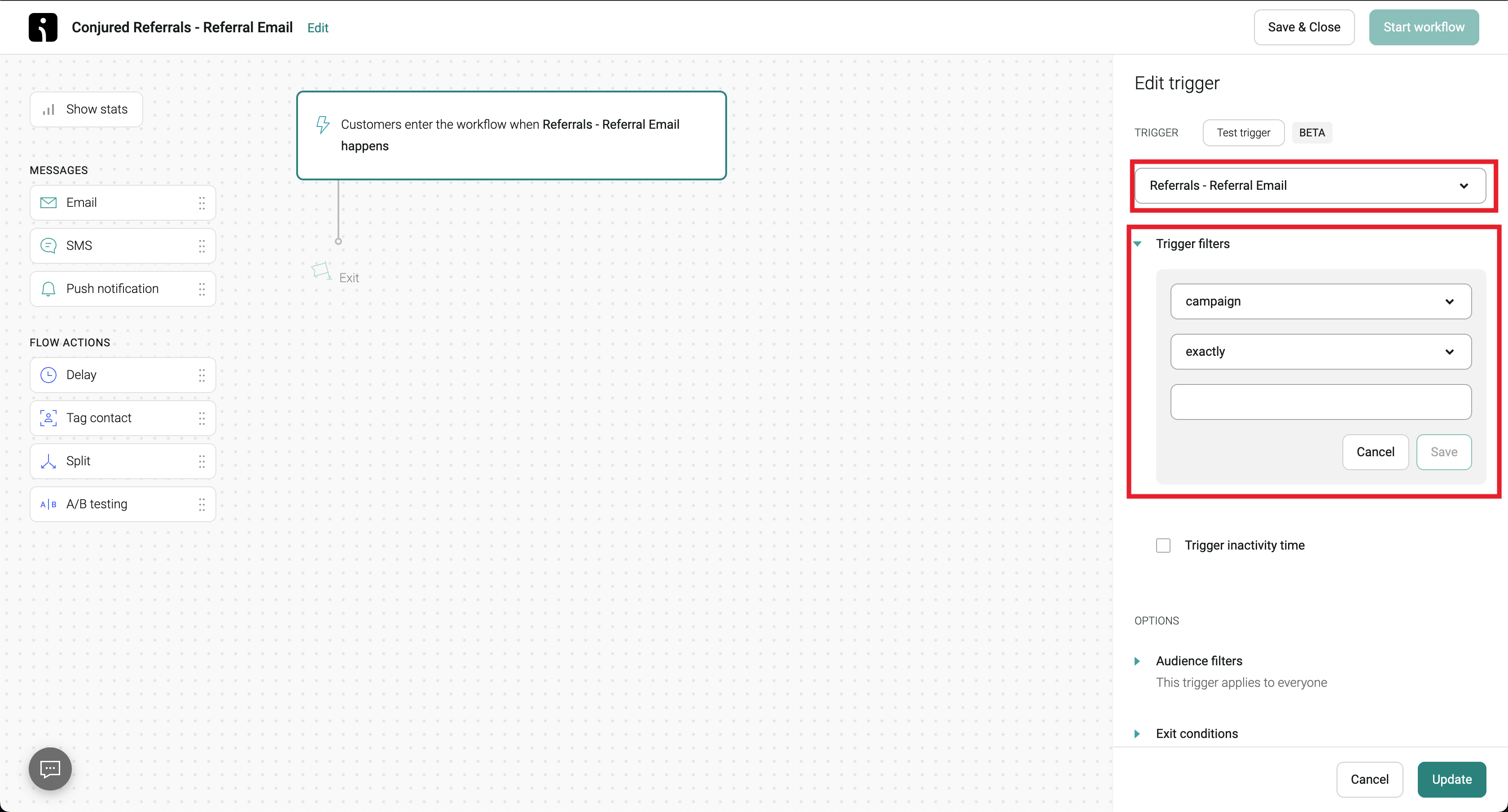Click the A/B testing icon
This screenshot has width=1508, height=812.
(48, 504)
